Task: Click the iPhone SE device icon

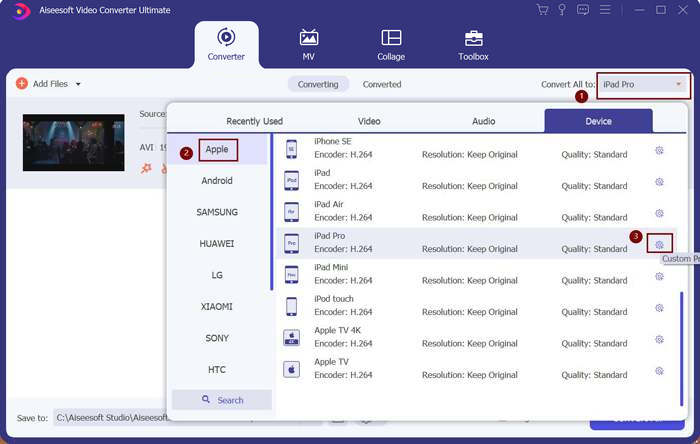Action: point(291,149)
